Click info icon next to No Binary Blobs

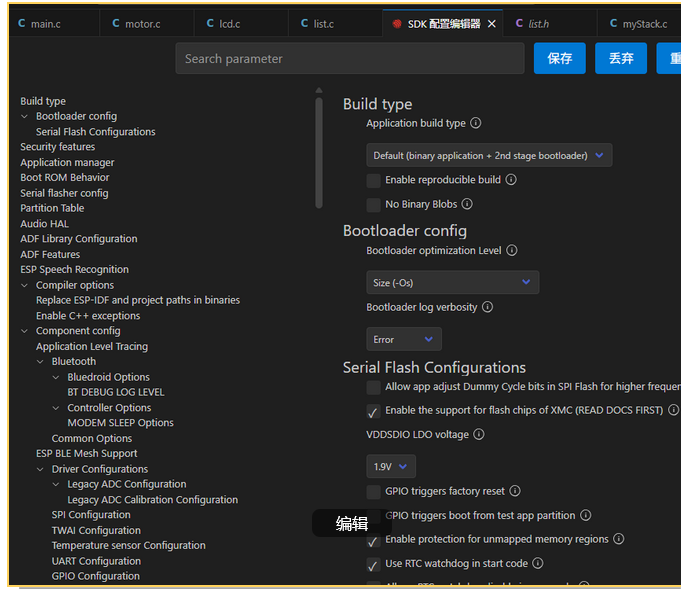pyautogui.click(x=467, y=204)
